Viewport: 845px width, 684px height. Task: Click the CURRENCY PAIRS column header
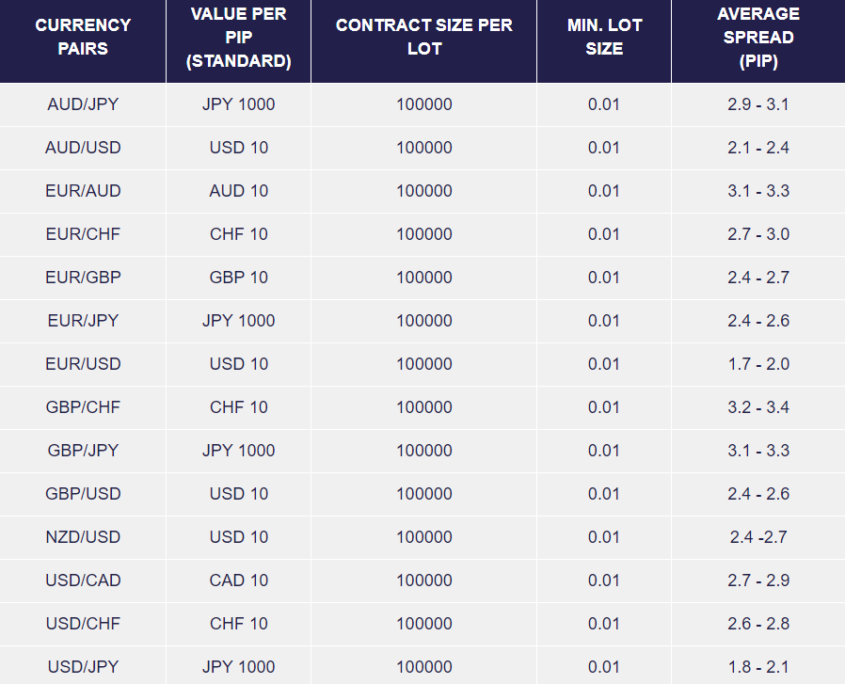click(x=83, y=37)
